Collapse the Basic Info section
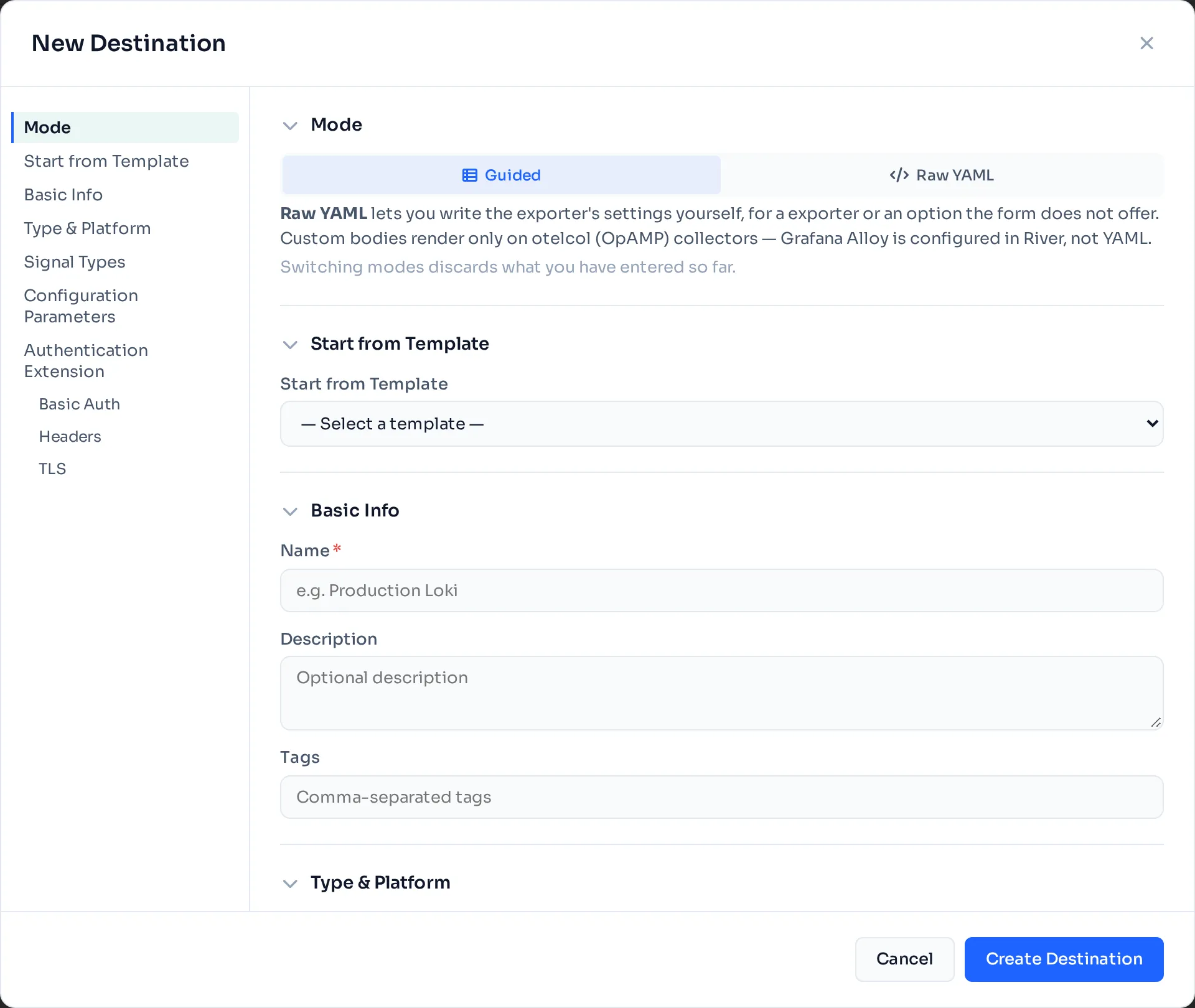This screenshot has height=1008, width=1195. pos(290,511)
